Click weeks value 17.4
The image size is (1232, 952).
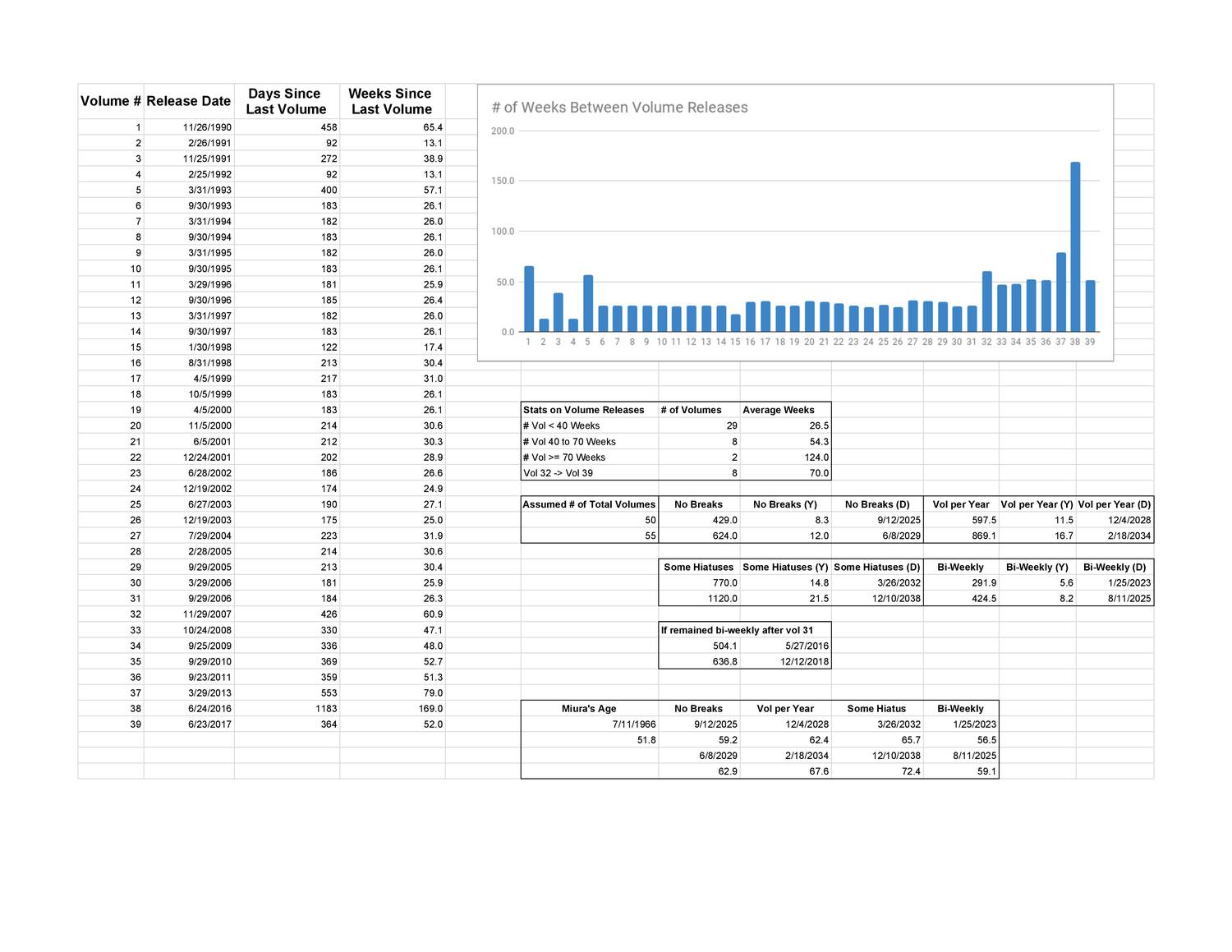[392, 347]
